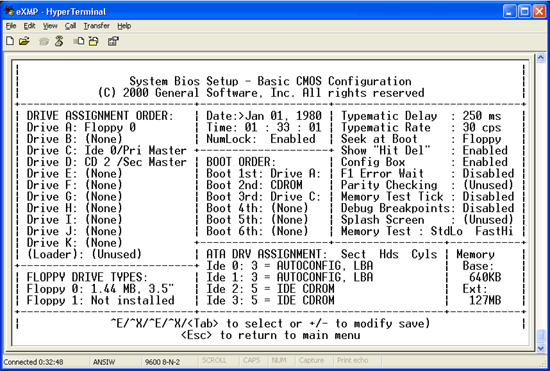This screenshot has height=371, width=550.
Task: Click the vertical scrollbar down arrow
Action: pyautogui.click(x=541, y=348)
